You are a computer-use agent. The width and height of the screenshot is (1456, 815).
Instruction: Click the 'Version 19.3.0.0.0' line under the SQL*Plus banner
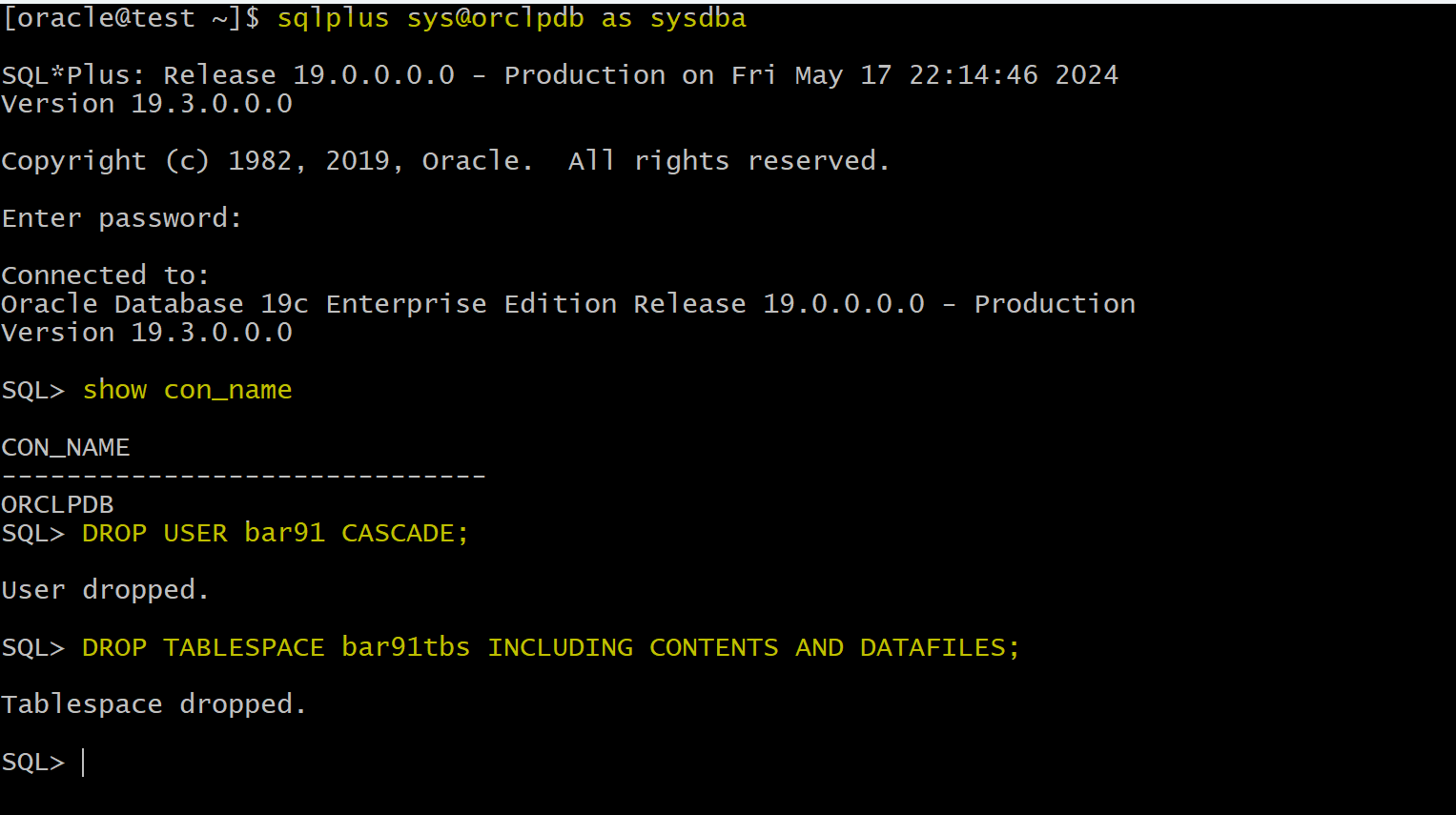coord(147,104)
